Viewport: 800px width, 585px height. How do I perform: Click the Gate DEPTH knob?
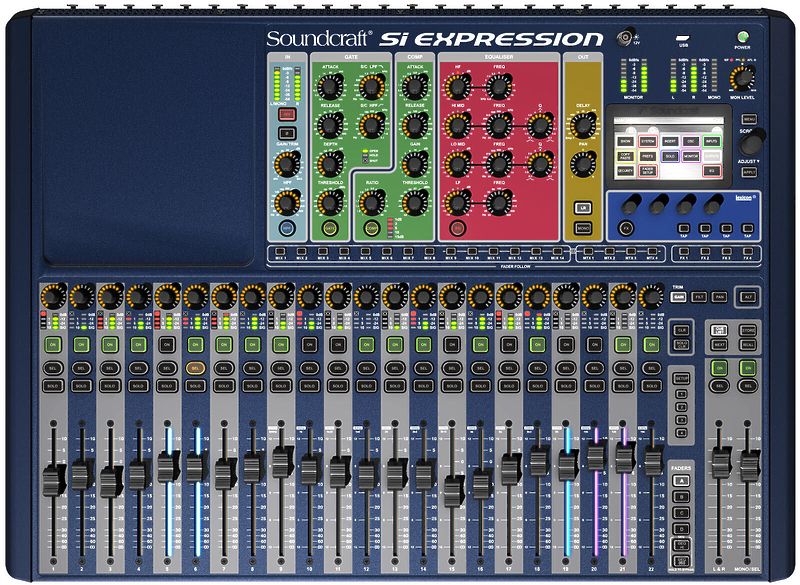(330, 164)
